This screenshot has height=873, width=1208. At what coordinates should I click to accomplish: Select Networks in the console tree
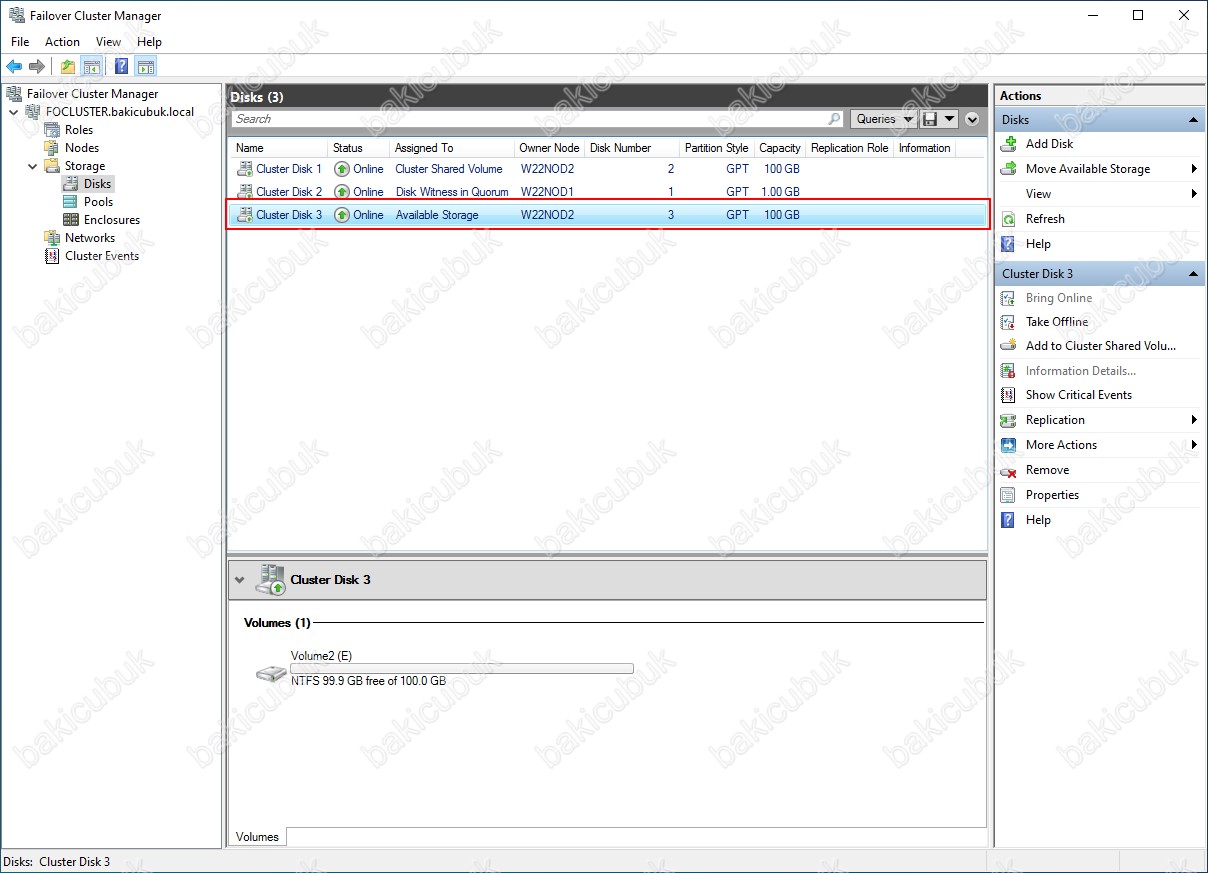tap(90, 238)
